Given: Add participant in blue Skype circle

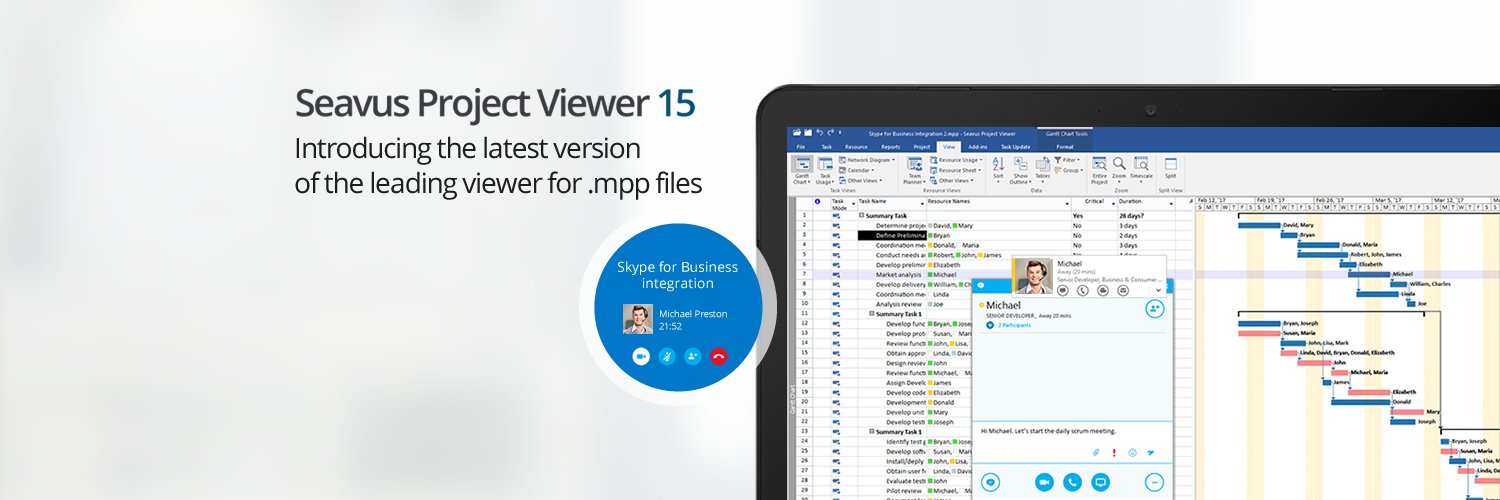Looking at the screenshot, I should coord(693,356).
